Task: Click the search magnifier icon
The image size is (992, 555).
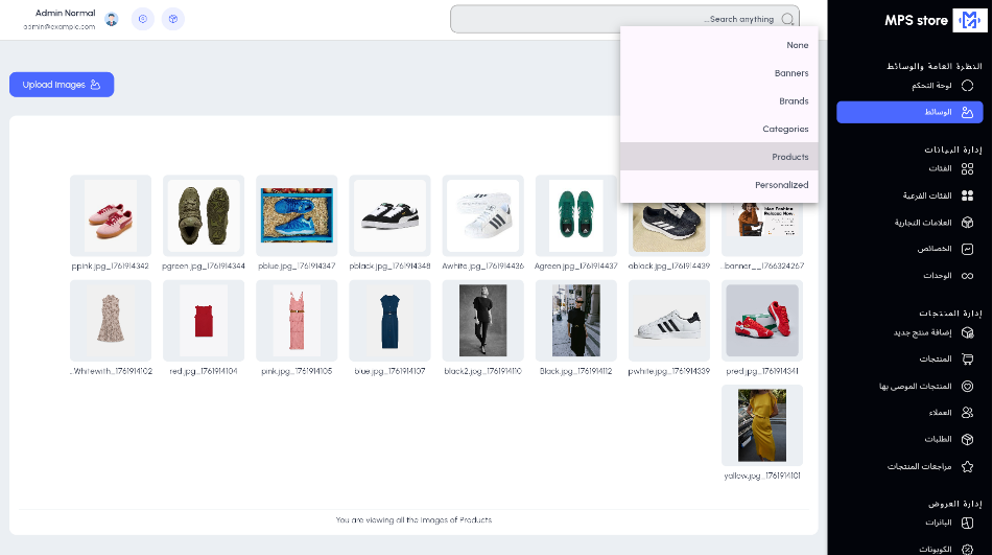Action: 788,19
